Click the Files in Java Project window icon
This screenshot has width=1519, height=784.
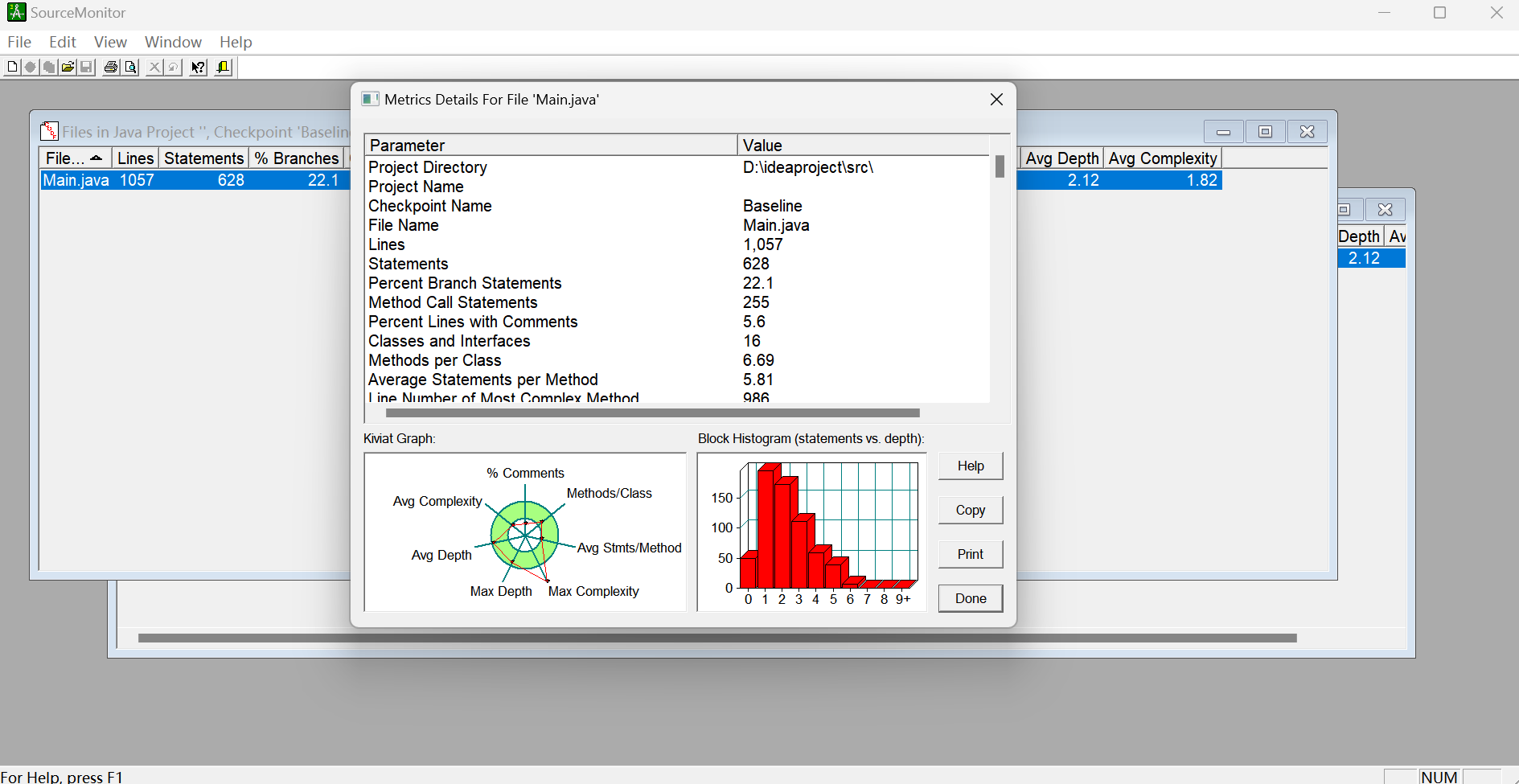click(x=49, y=131)
